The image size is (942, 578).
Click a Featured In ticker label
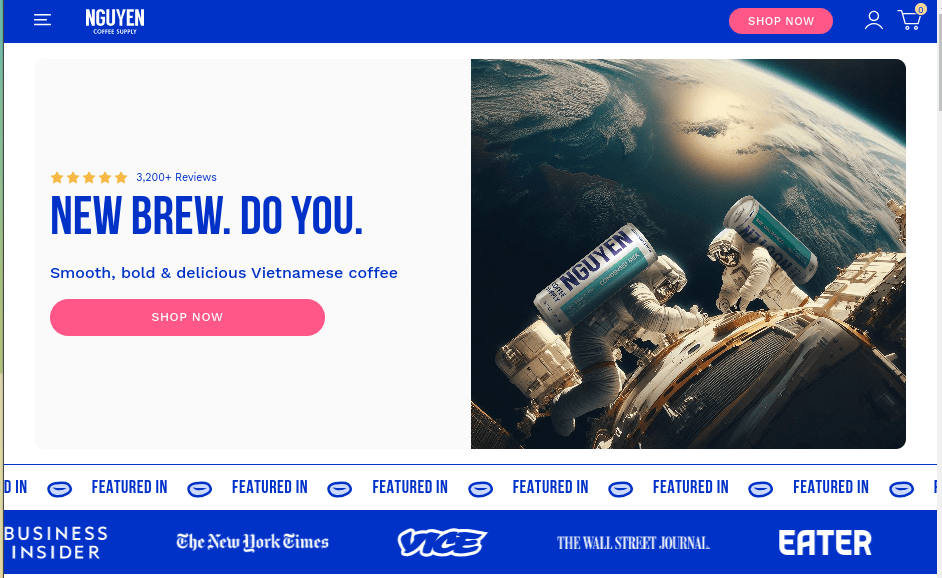click(129, 487)
